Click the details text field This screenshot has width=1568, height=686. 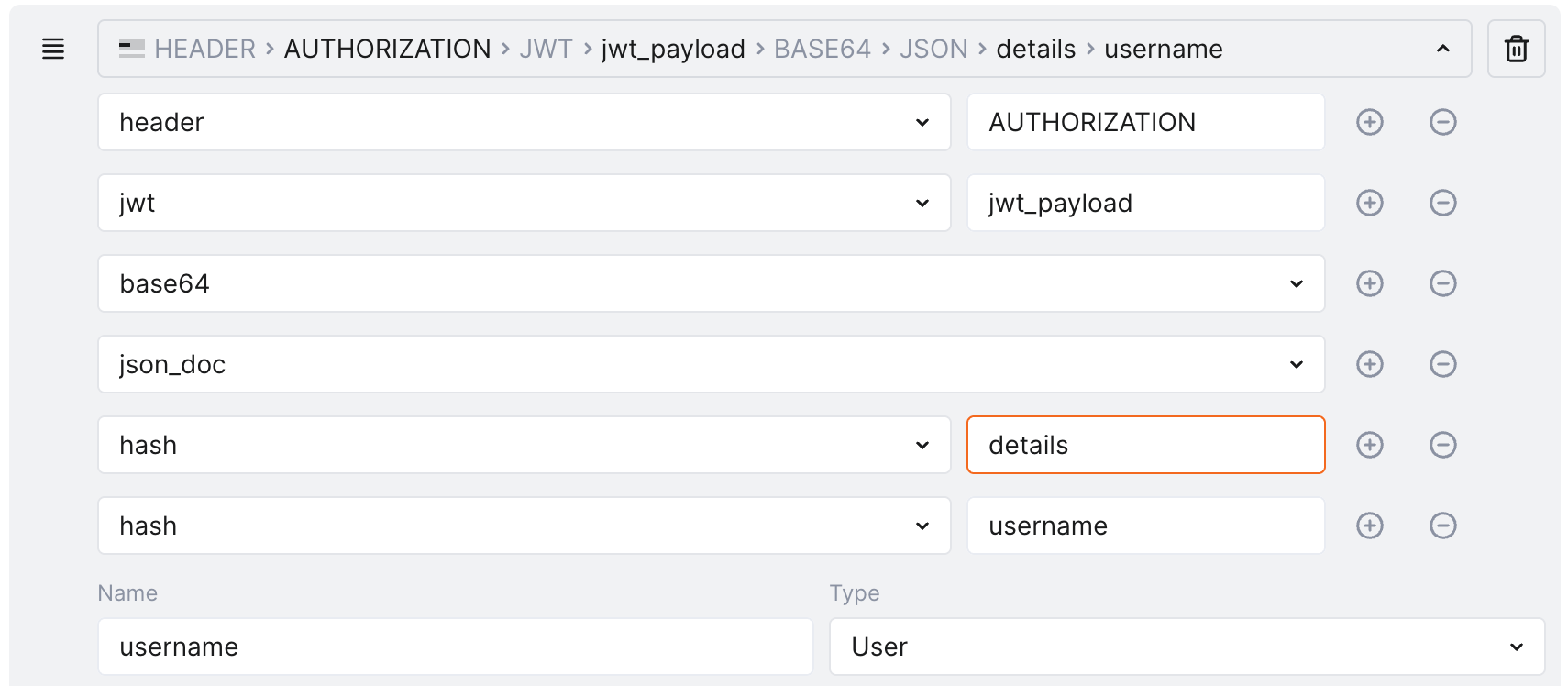tap(1144, 445)
